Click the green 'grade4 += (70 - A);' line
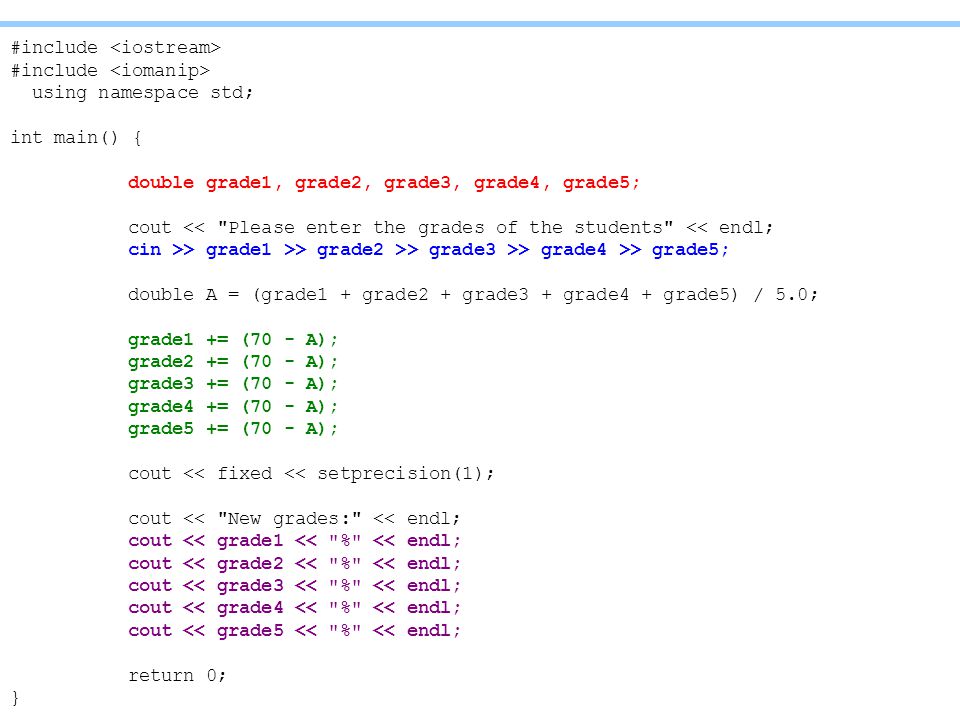Image resolution: width=960 pixels, height=720 pixels. 233,407
